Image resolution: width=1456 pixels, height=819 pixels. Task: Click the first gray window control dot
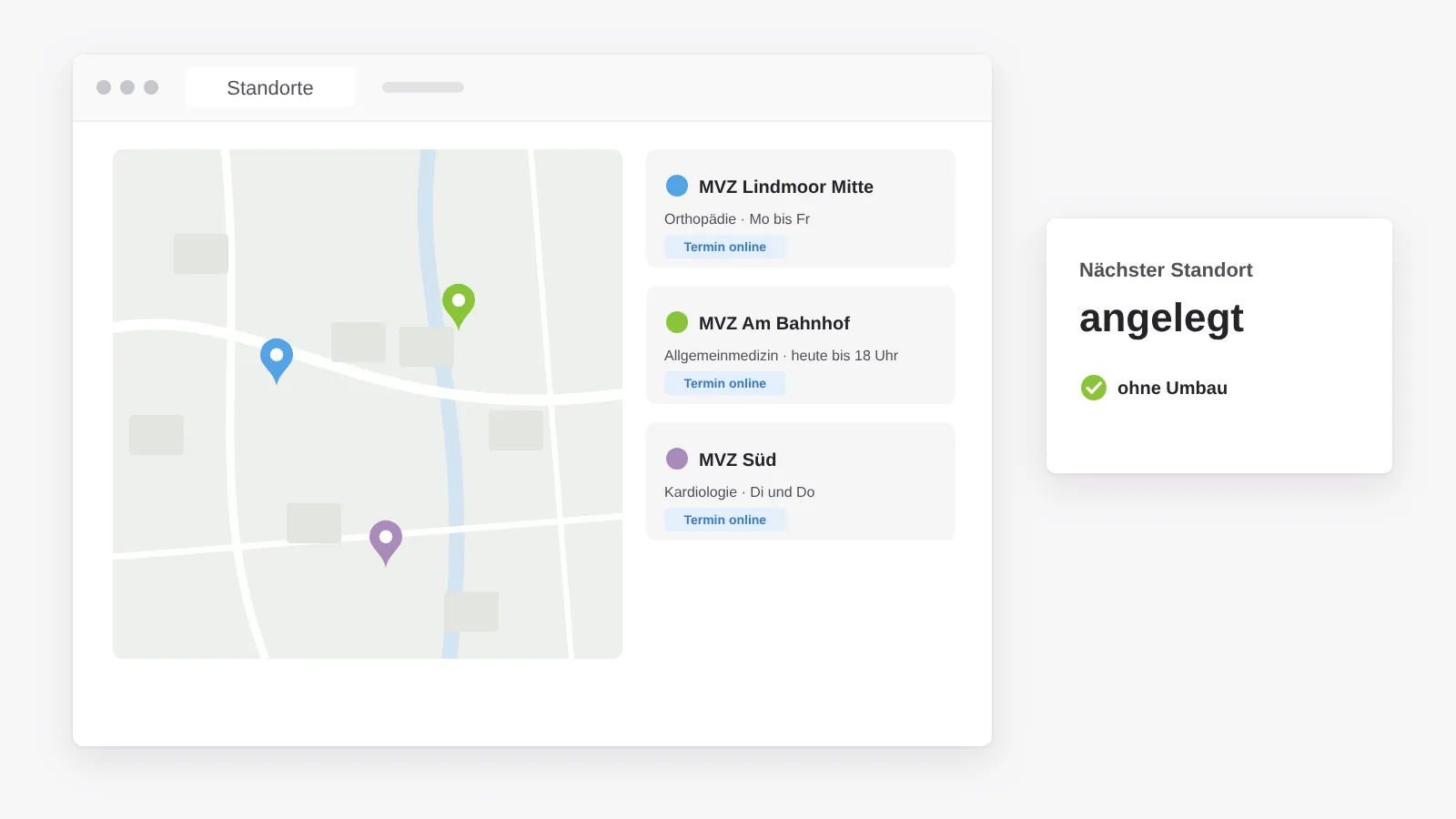point(104,87)
